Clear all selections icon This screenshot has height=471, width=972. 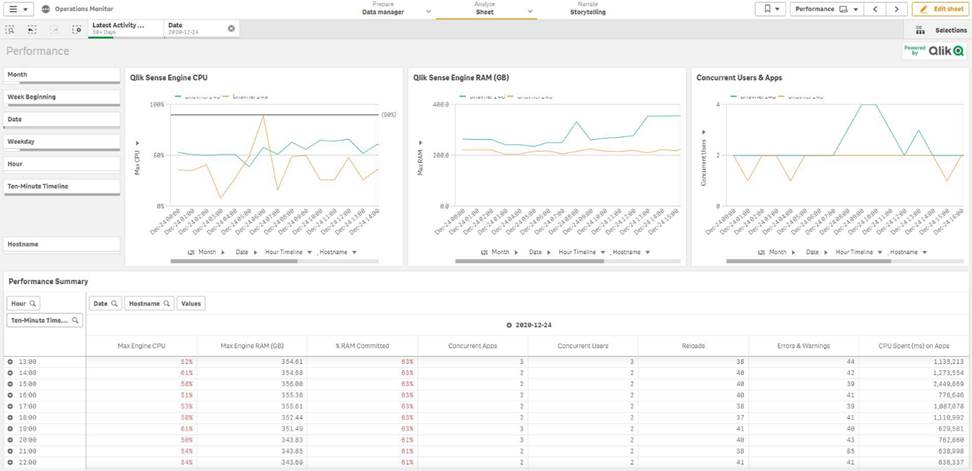pyautogui.click(x=76, y=29)
